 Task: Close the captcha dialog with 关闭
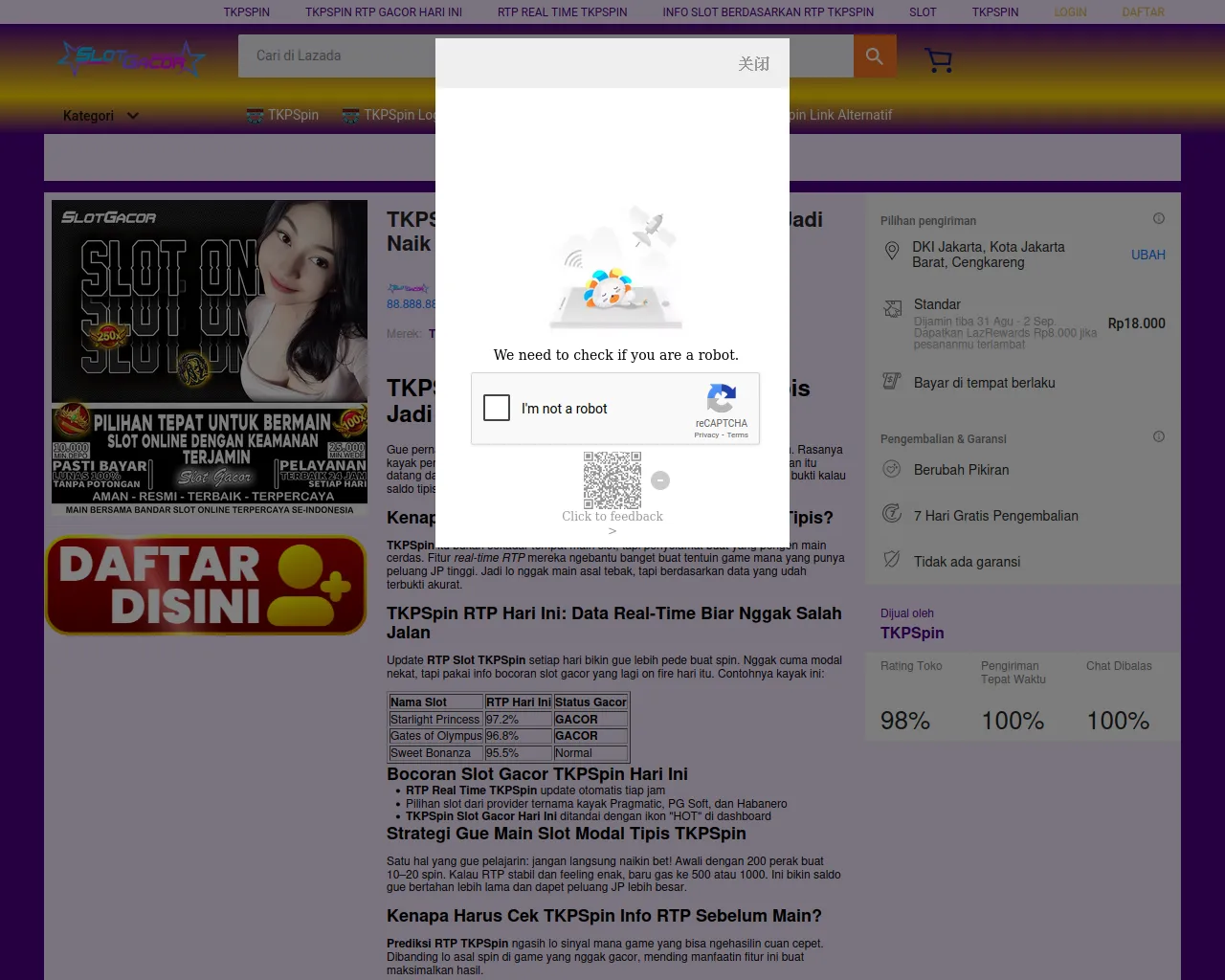click(753, 64)
